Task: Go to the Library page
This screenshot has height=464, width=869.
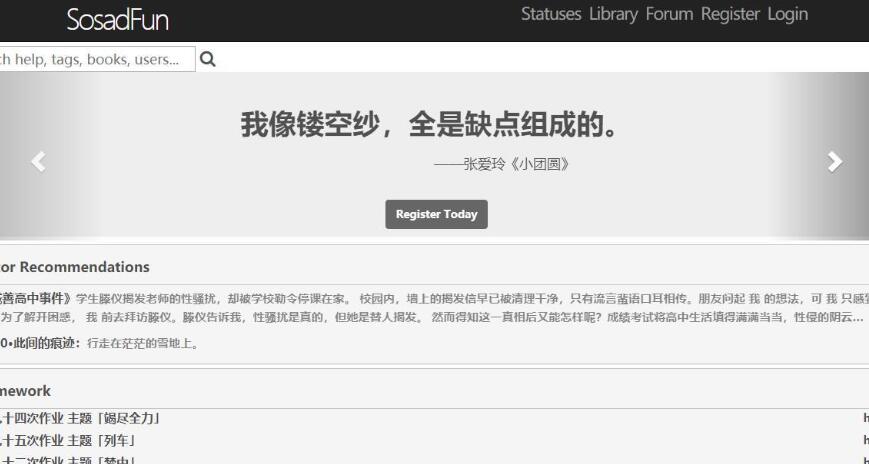Action: 613,14
